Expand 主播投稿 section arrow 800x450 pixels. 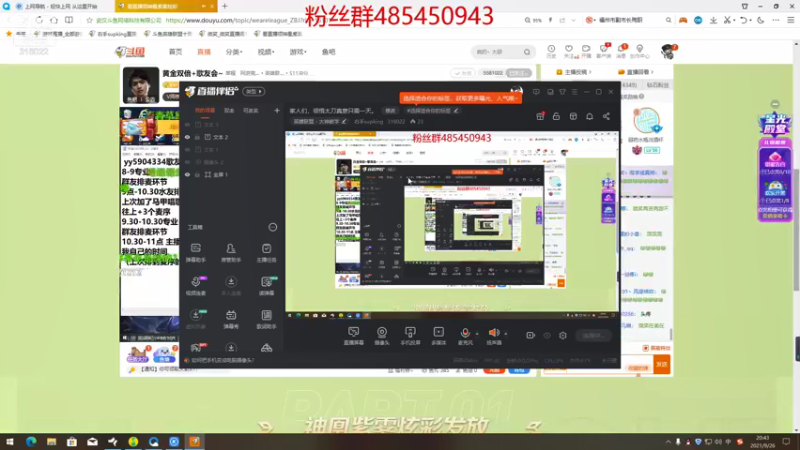coord(590,72)
